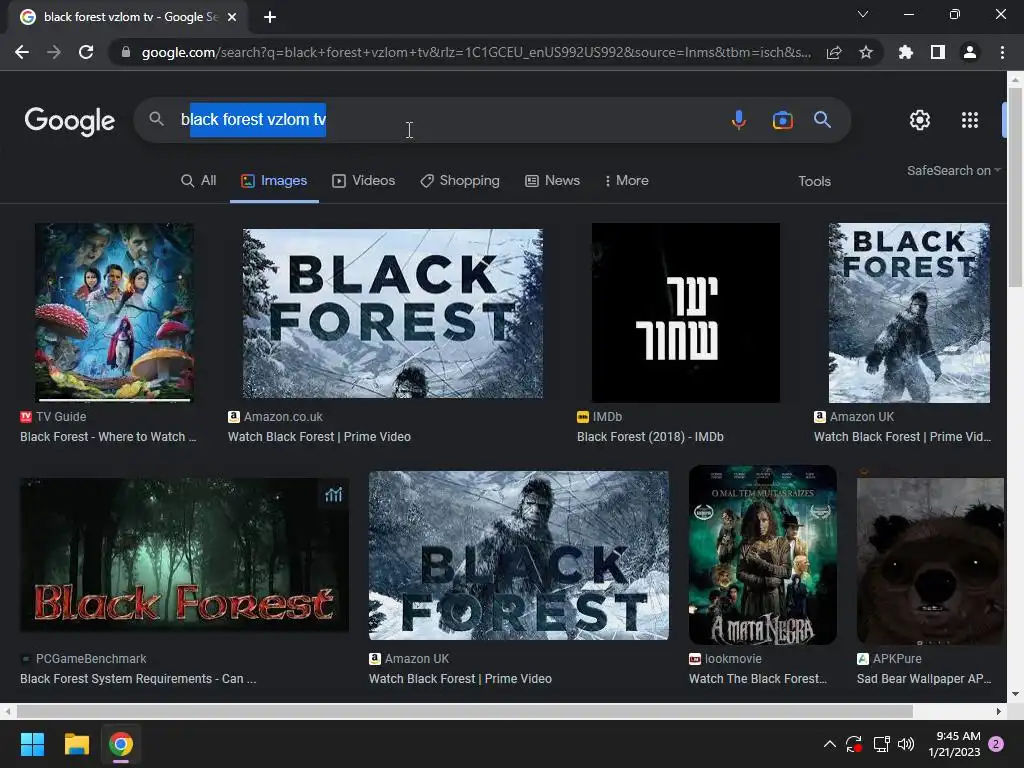Open the Chrome profile avatar icon

[970, 52]
